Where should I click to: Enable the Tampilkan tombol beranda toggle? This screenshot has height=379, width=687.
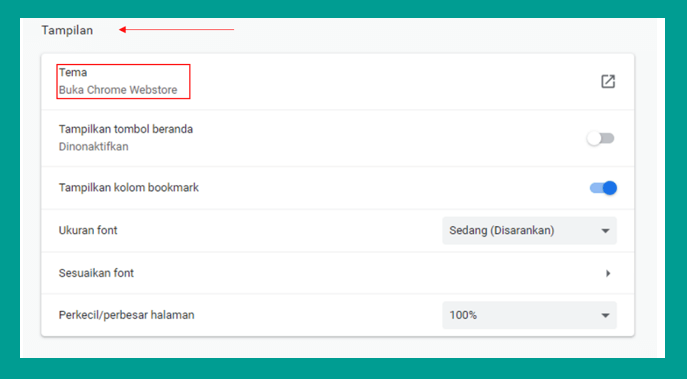pos(601,139)
